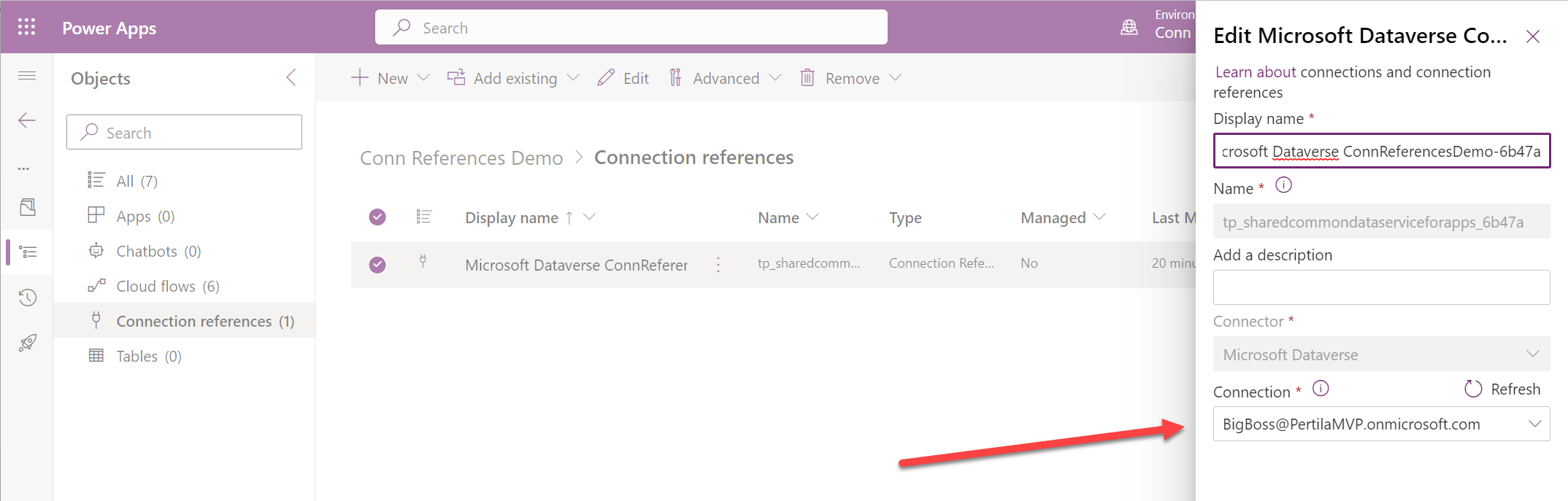Deselect the Microsoft Dataverse row checkmark
This screenshot has height=501, width=1568.
(x=377, y=265)
